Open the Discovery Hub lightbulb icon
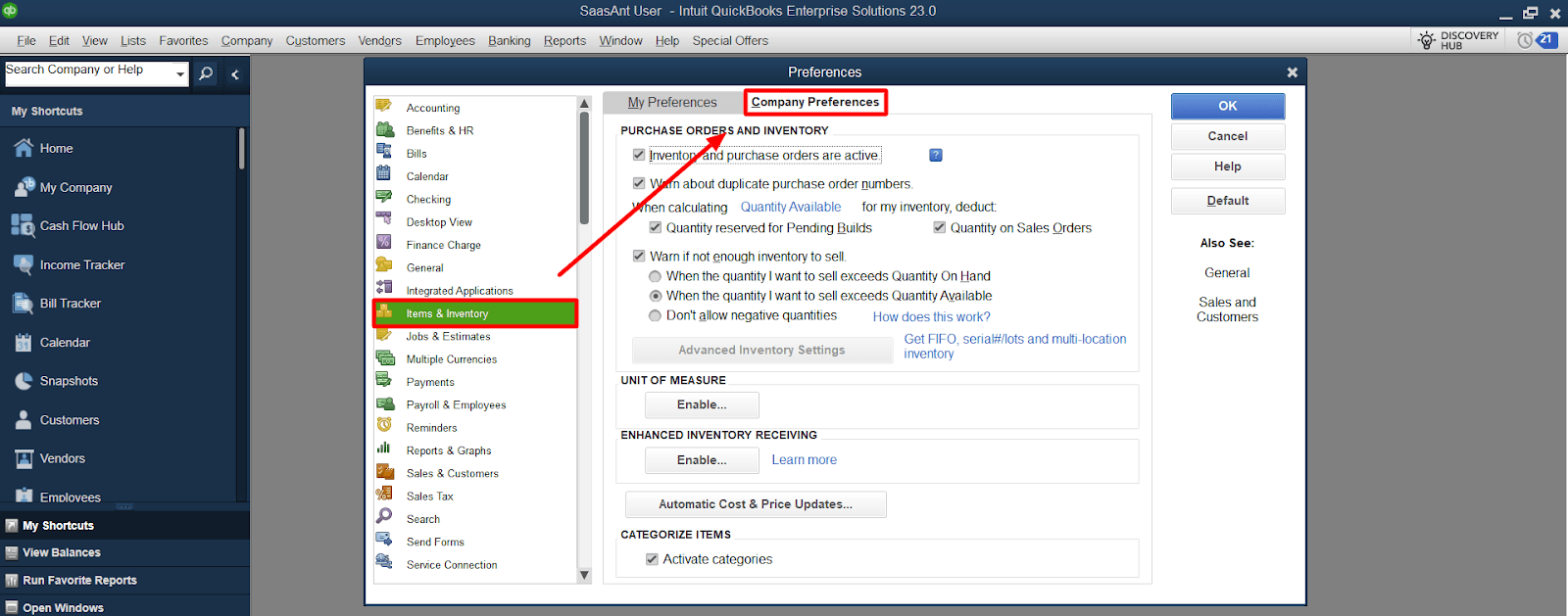Viewport: 1568px width, 616px height. pyautogui.click(x=1427, y=40)
